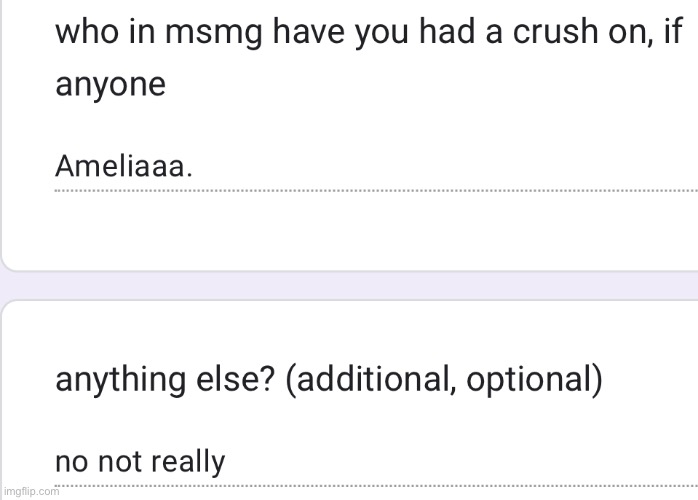The width and height of the screenshot is (698, 500).
Task: Click the "(additional, optional)" parenthetical text
Action: click(444, 381)
